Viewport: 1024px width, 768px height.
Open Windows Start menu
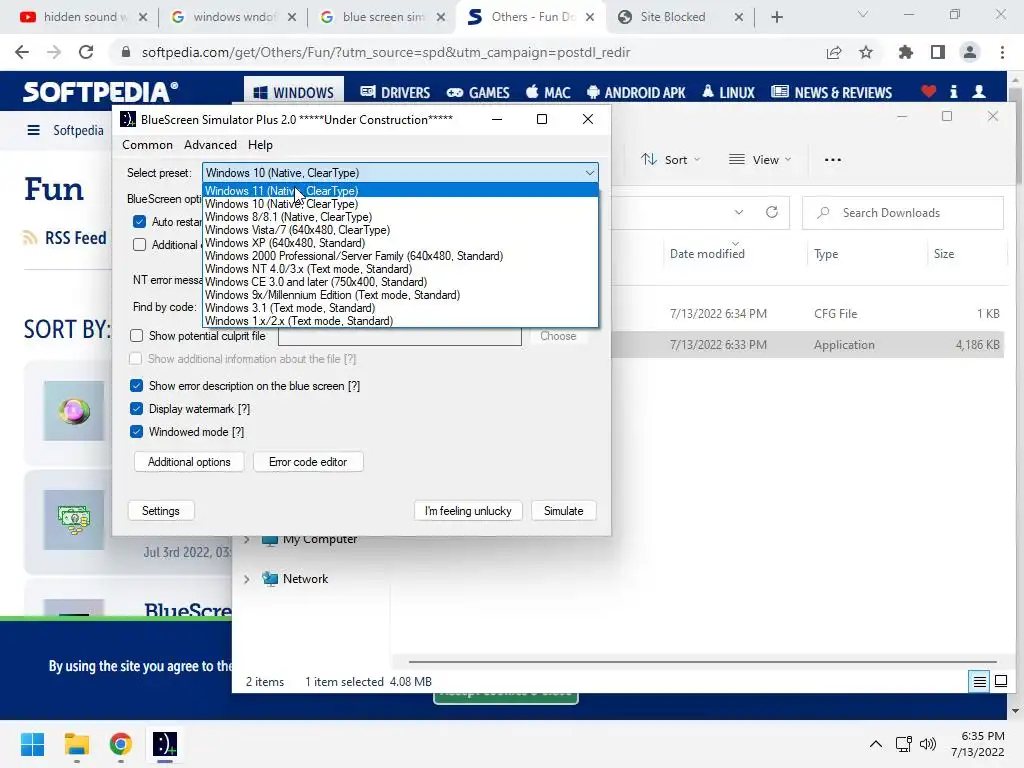(x=32, y=744)
